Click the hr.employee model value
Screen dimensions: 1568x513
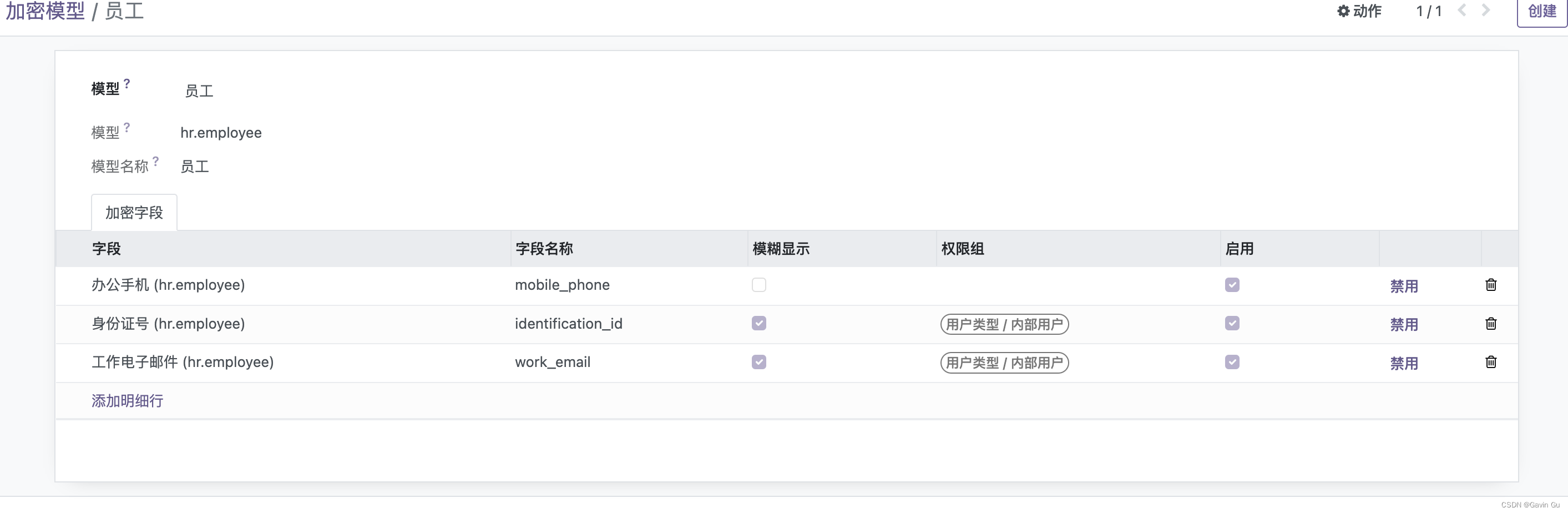click(221, 133)
